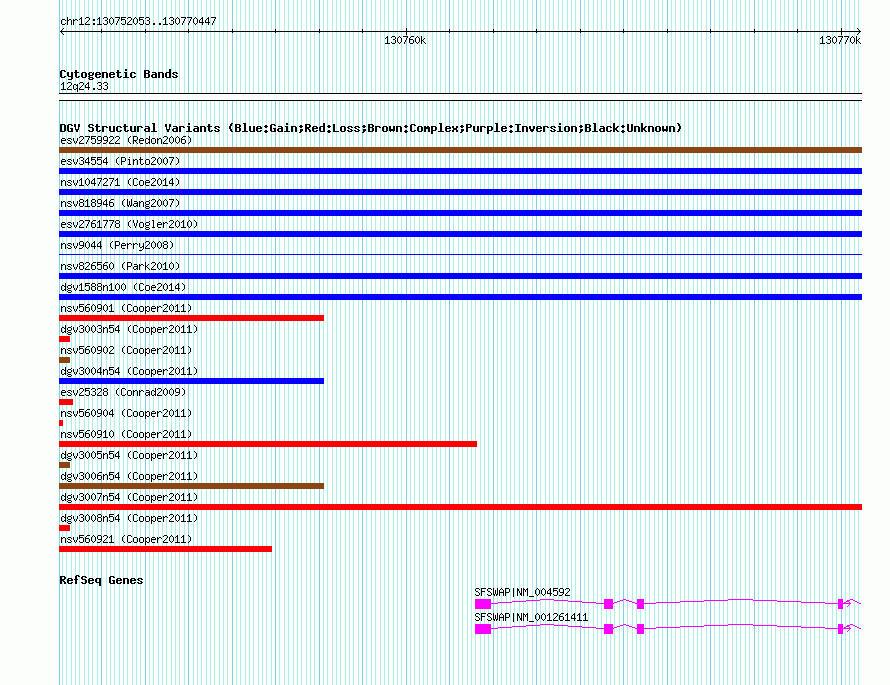Open the nsv826560 (Park2010) label

point(120,266)
